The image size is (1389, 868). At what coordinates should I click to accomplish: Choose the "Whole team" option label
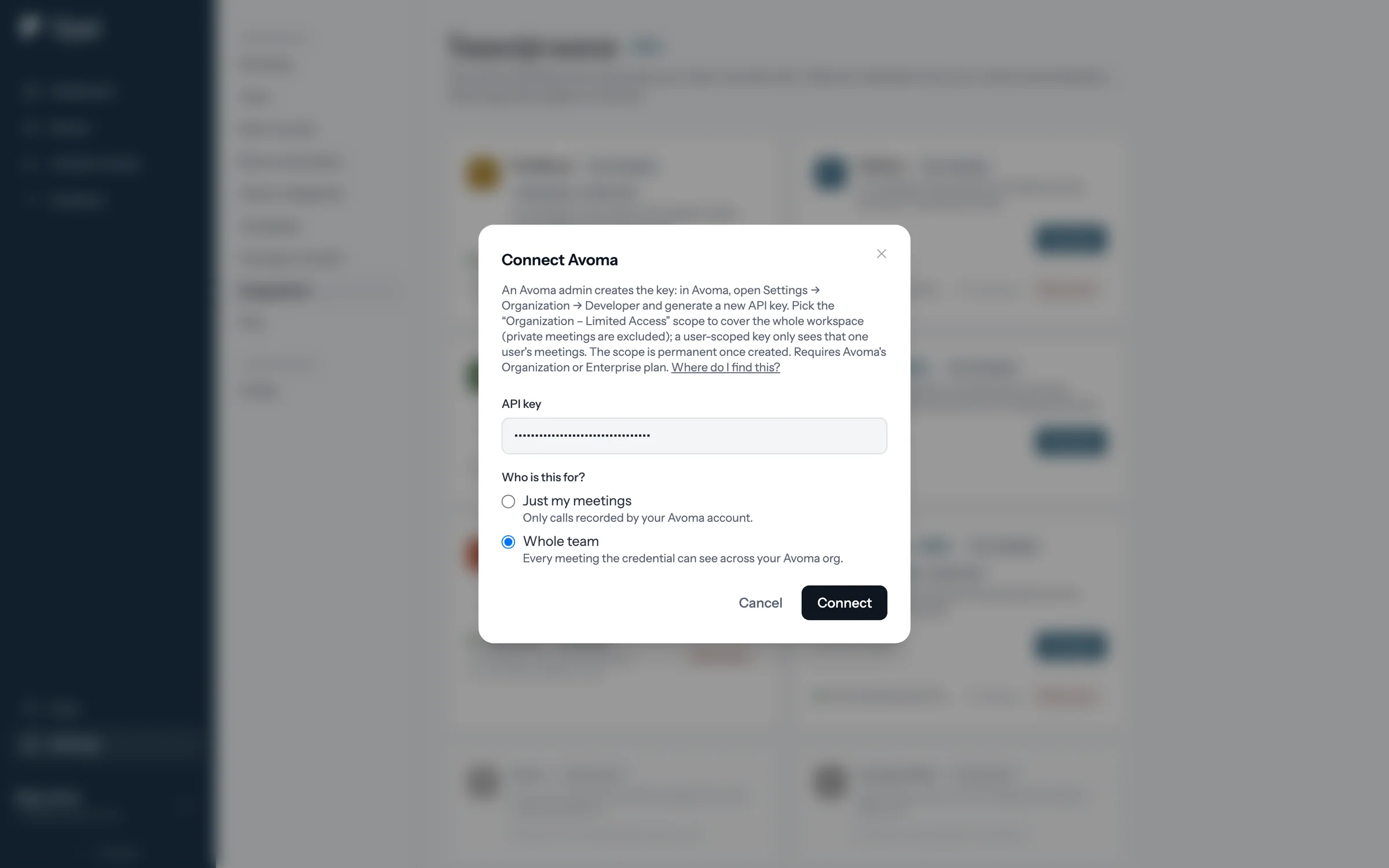point(561,541)
